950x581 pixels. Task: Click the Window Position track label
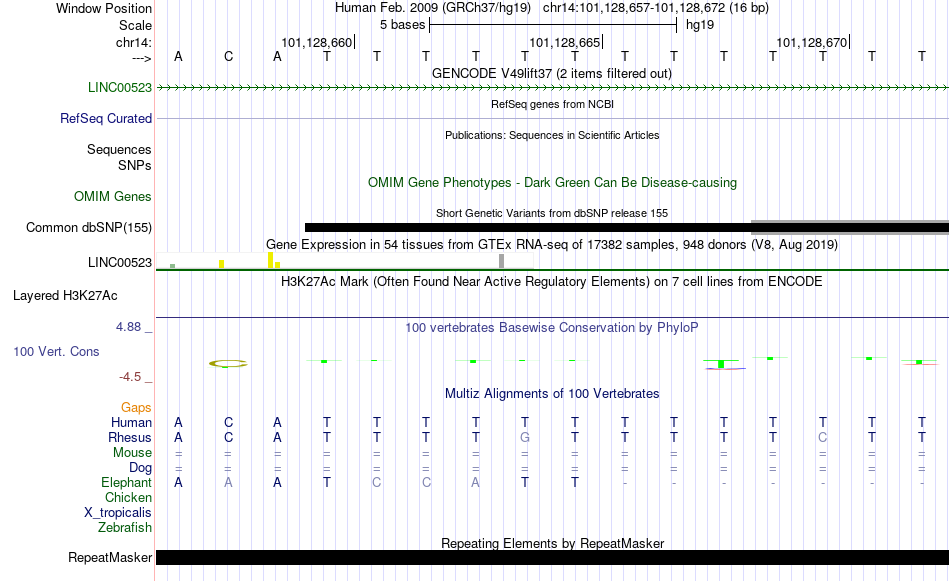104,8
